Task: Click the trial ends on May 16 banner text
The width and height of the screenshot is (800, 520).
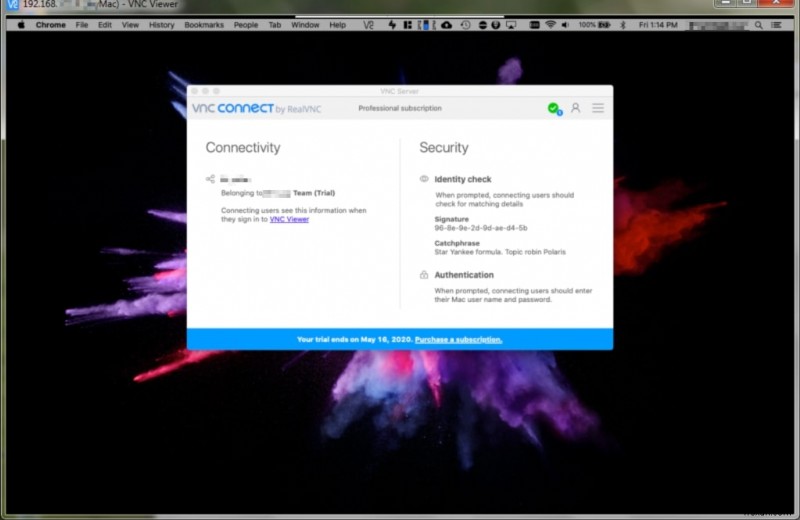Action: point(355,339)
